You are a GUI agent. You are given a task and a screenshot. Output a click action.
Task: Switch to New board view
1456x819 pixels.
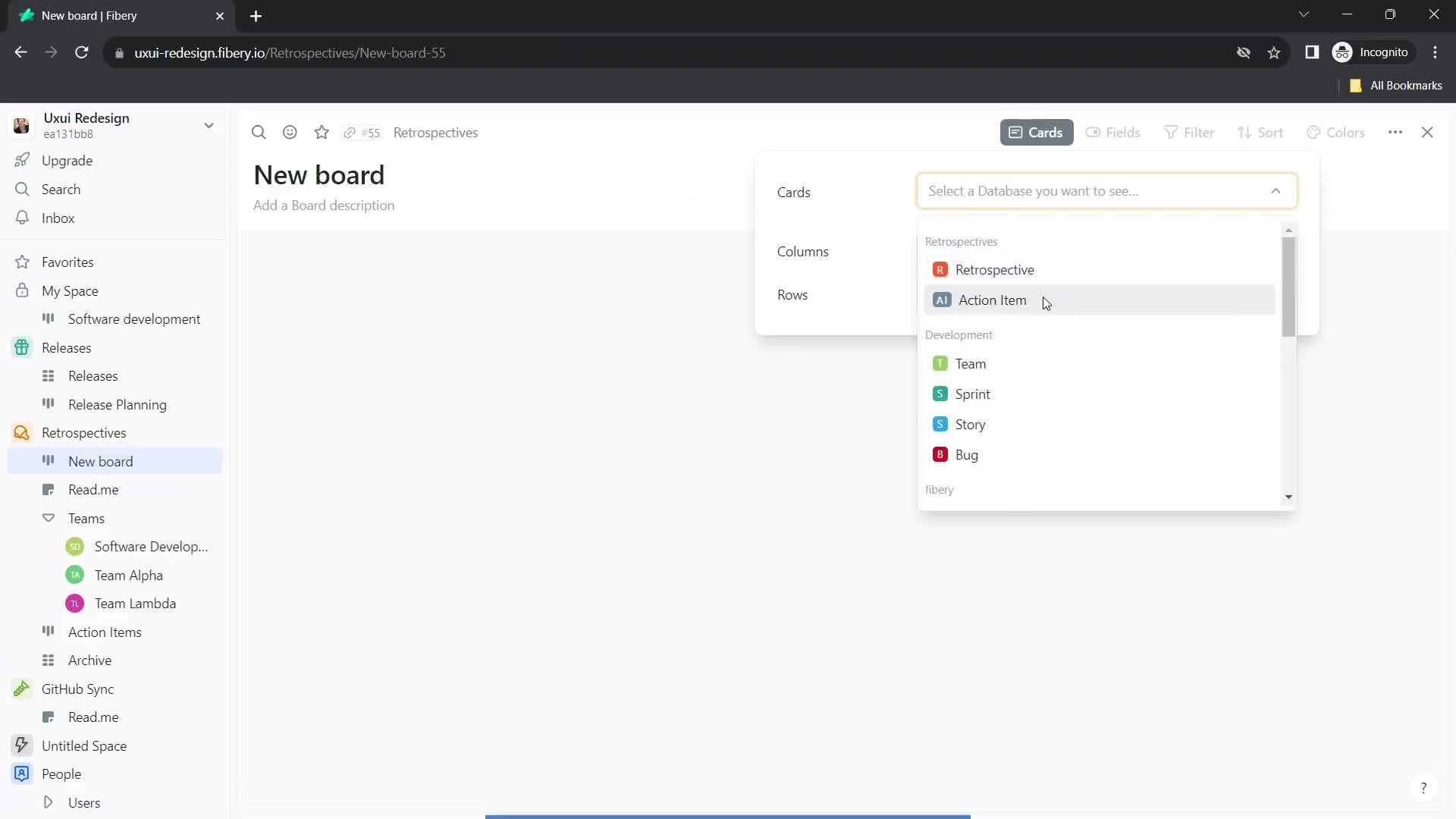(100, 461)
